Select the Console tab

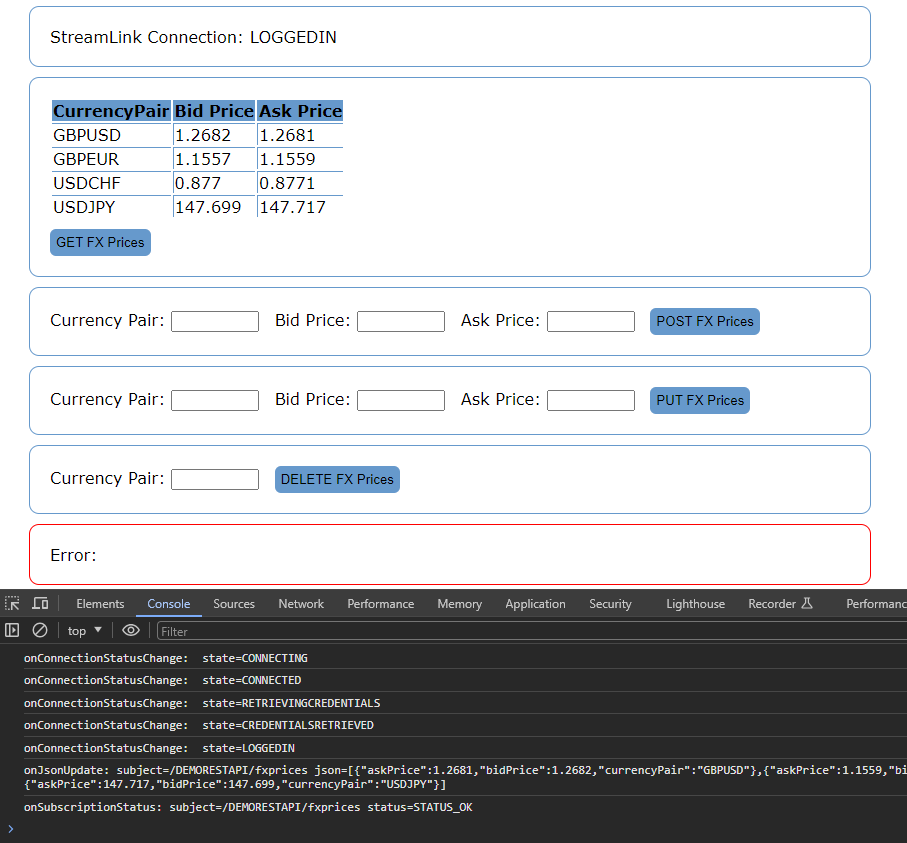(168, 603)
